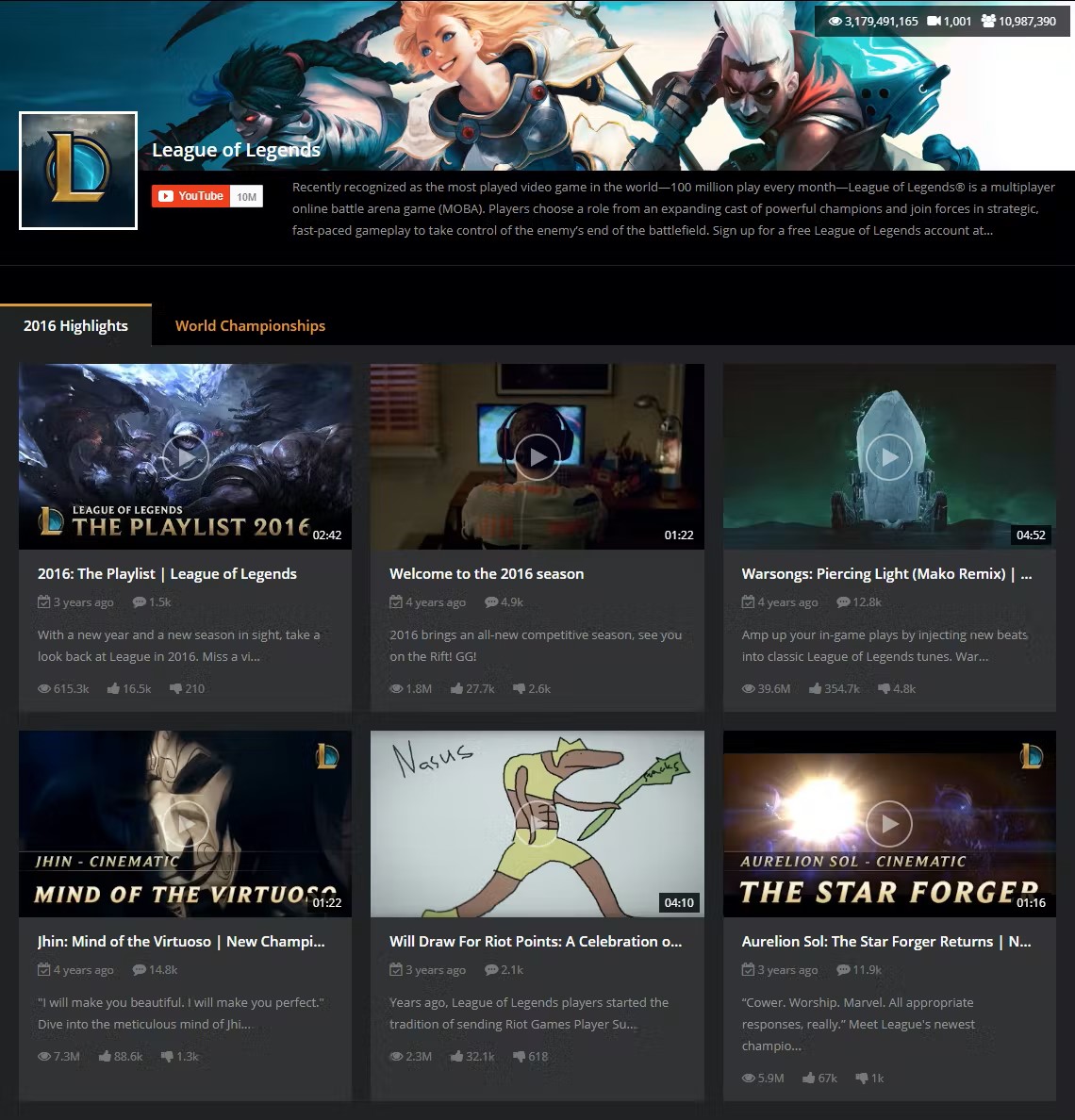Play the Warsongs: Piercing Light video
The image size is (1075, 1120).
889,457
